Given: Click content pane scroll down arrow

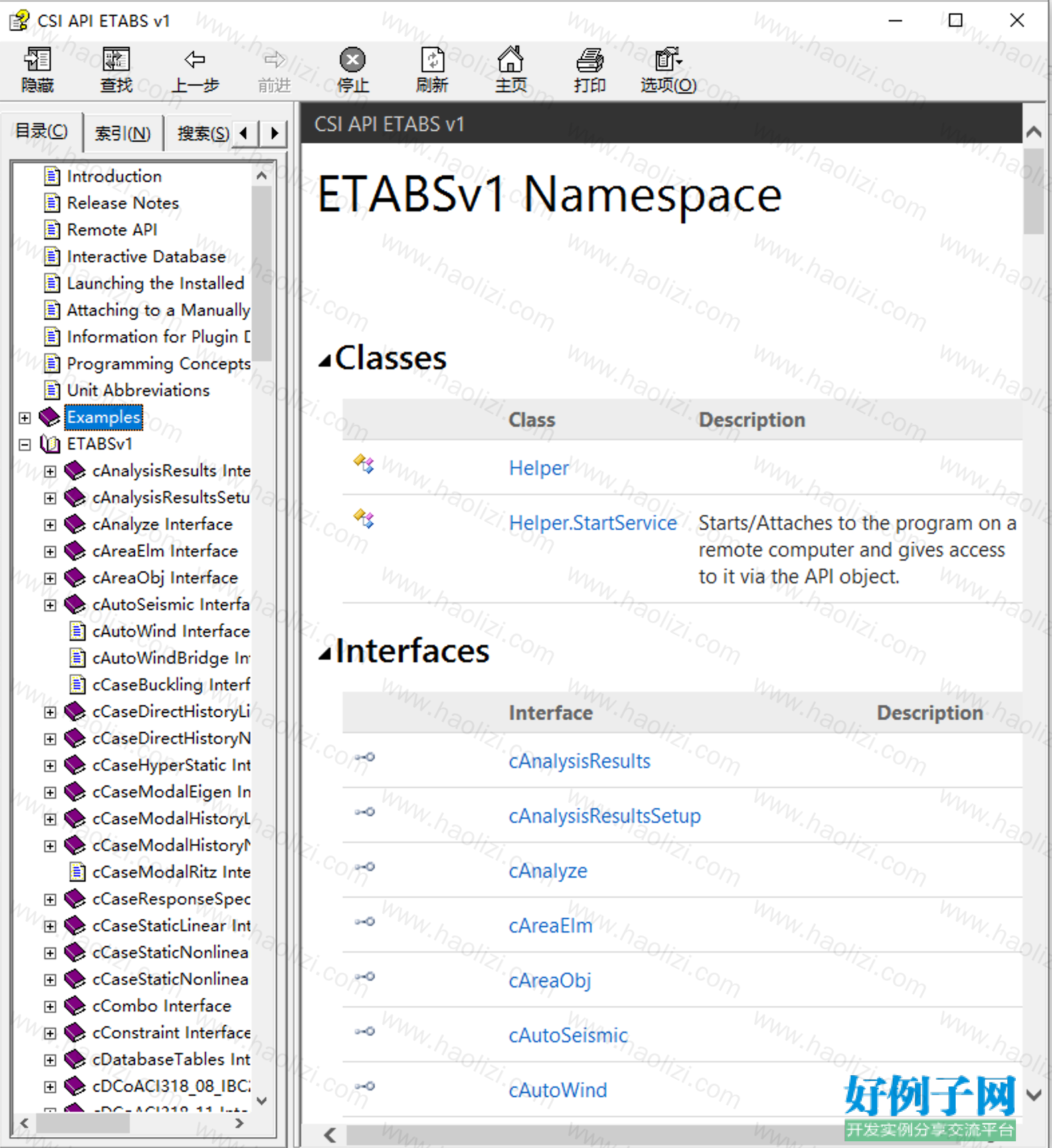Looking at the screenshot, I should [1034, 1095].
